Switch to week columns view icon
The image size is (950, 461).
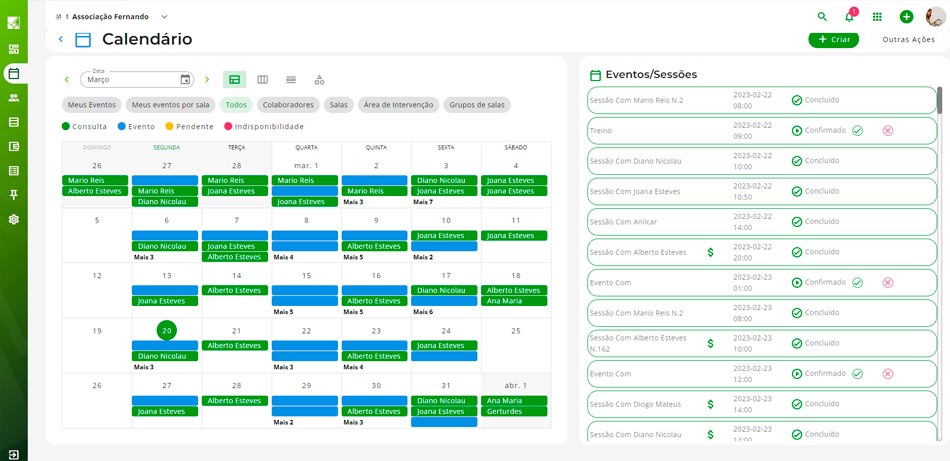(x=262, y=79)
